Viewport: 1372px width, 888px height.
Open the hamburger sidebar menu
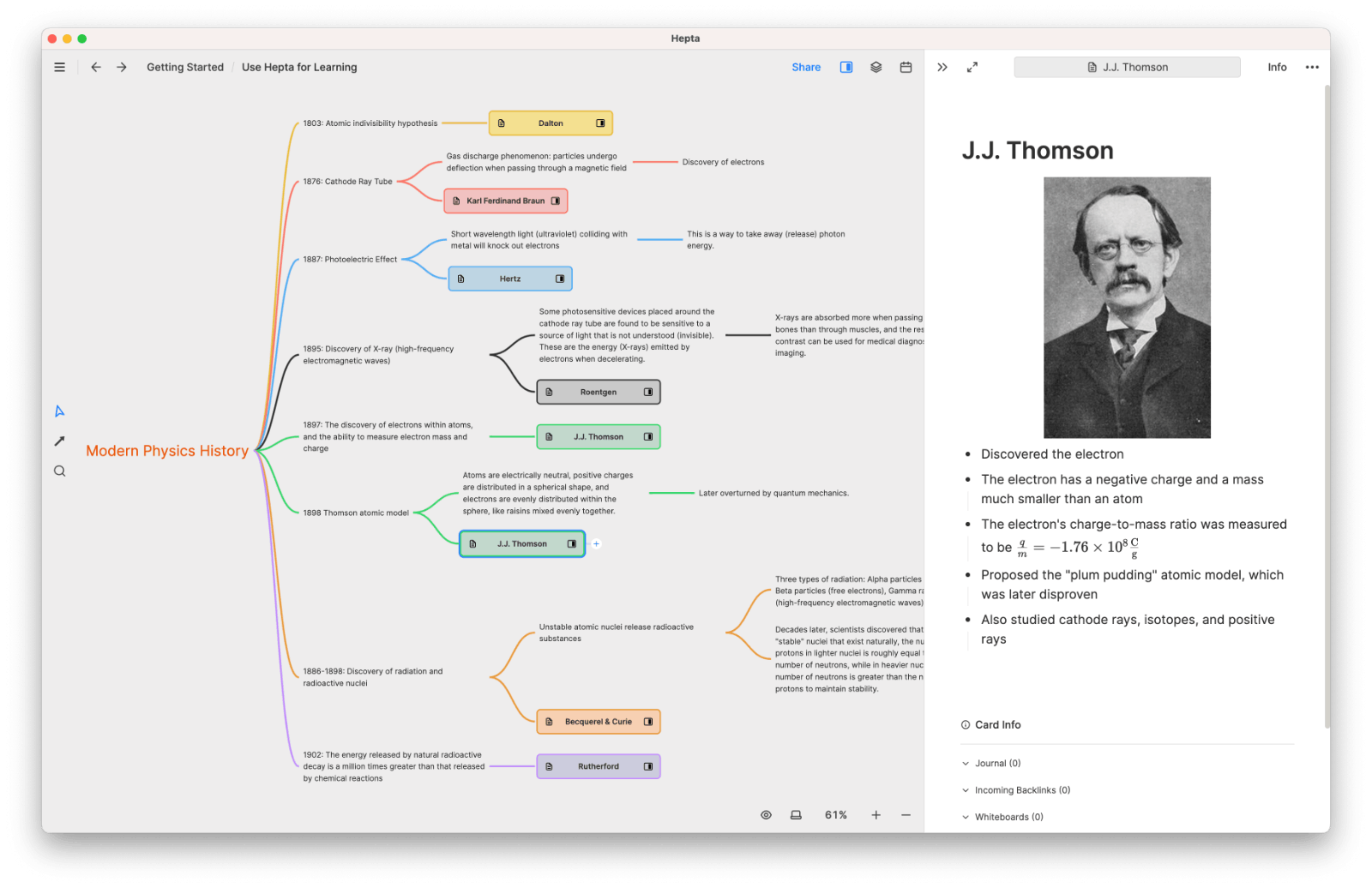pyautogui.click(x=59, y=67)
